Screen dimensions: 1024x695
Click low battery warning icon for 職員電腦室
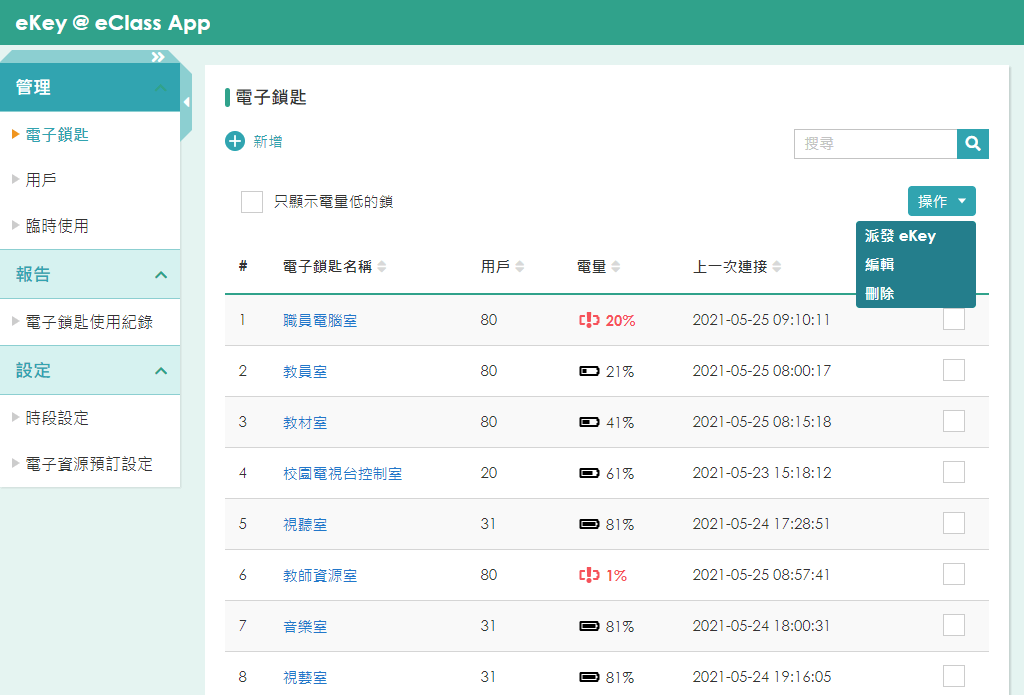point(589,320)
